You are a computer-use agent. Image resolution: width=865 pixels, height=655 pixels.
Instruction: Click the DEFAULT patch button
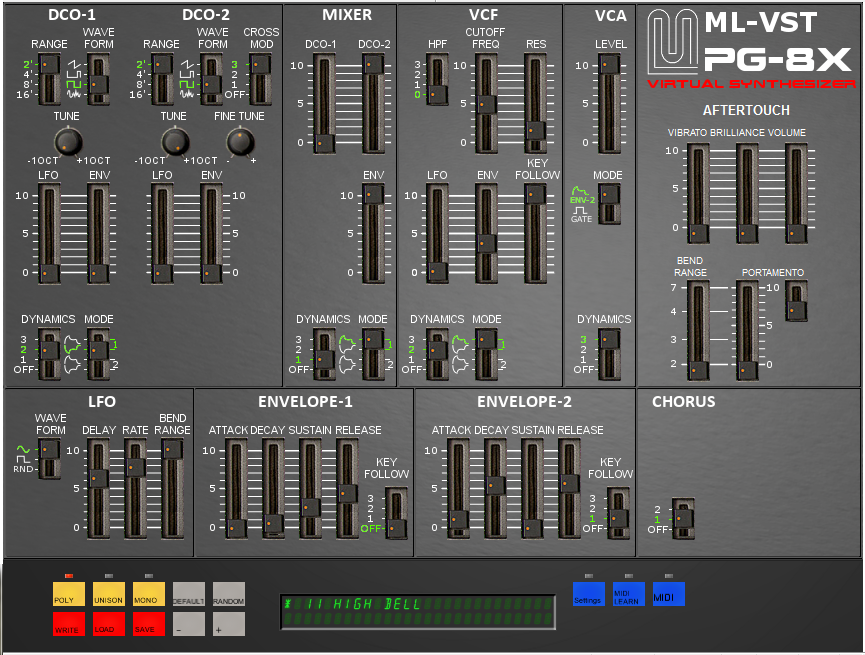click(189, 594)
